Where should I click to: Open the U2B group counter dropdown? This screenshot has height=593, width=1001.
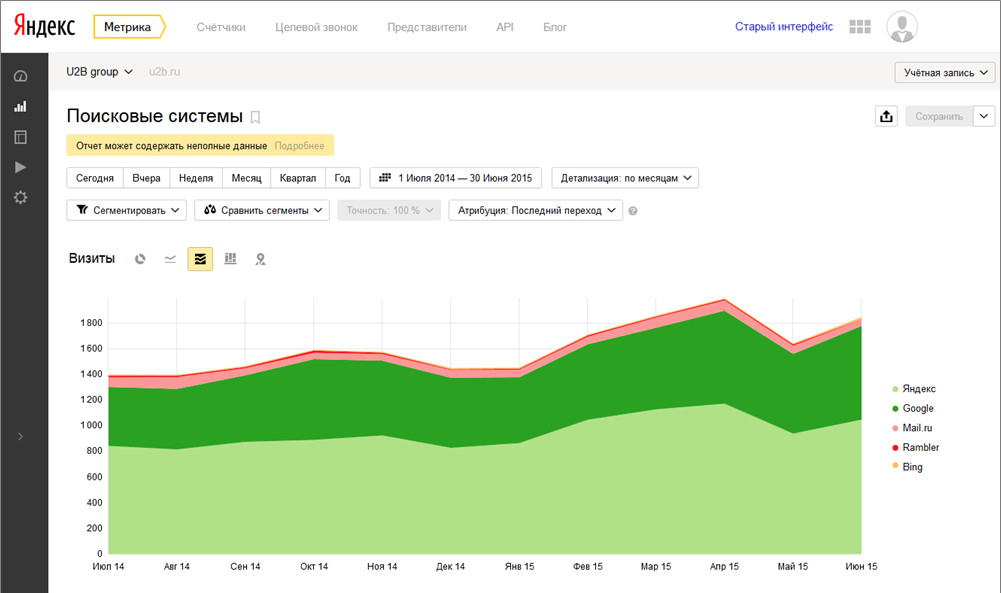coord(100,71)
